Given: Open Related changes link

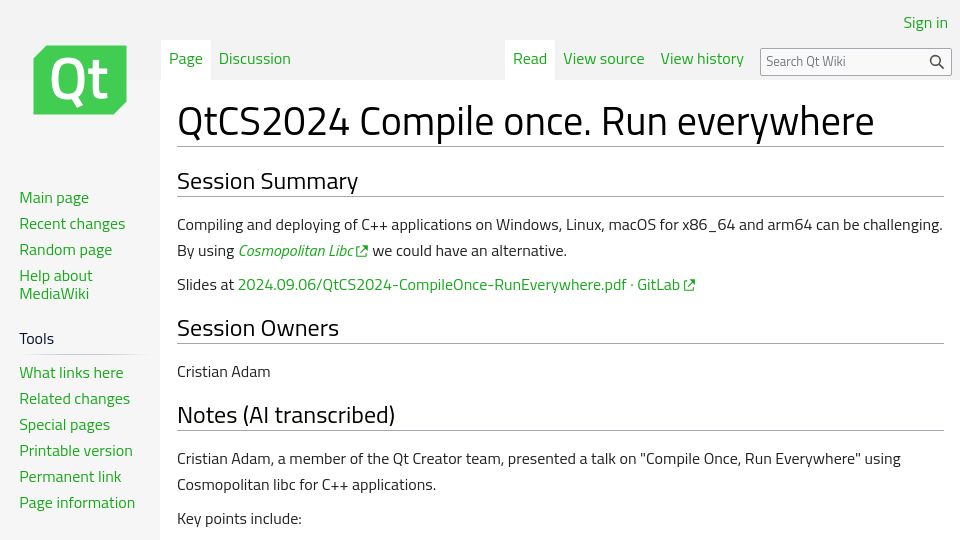Looking at the screenshot, I should pos(75,399).
